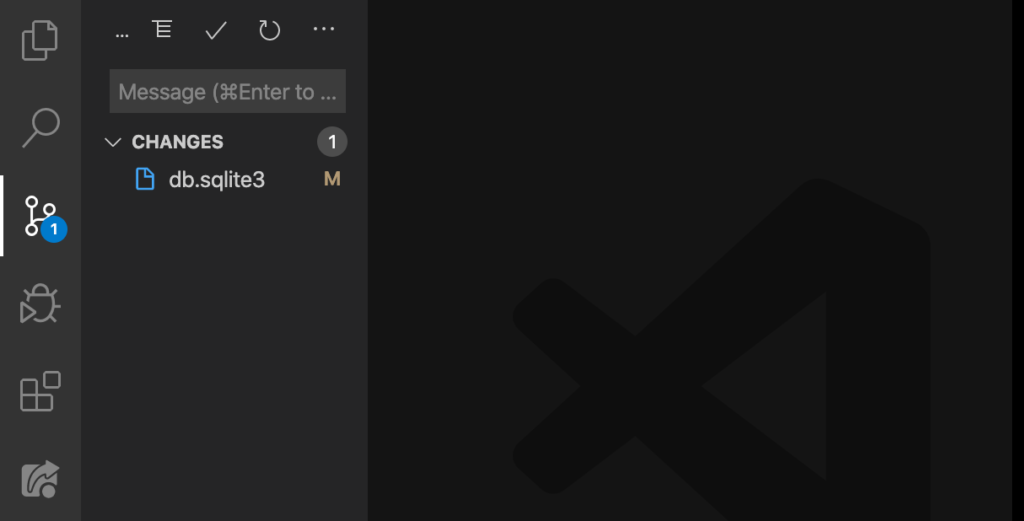Refresh source control with circular arrow
Viewport: 1024px width, 521px height.
coord(269,30)
